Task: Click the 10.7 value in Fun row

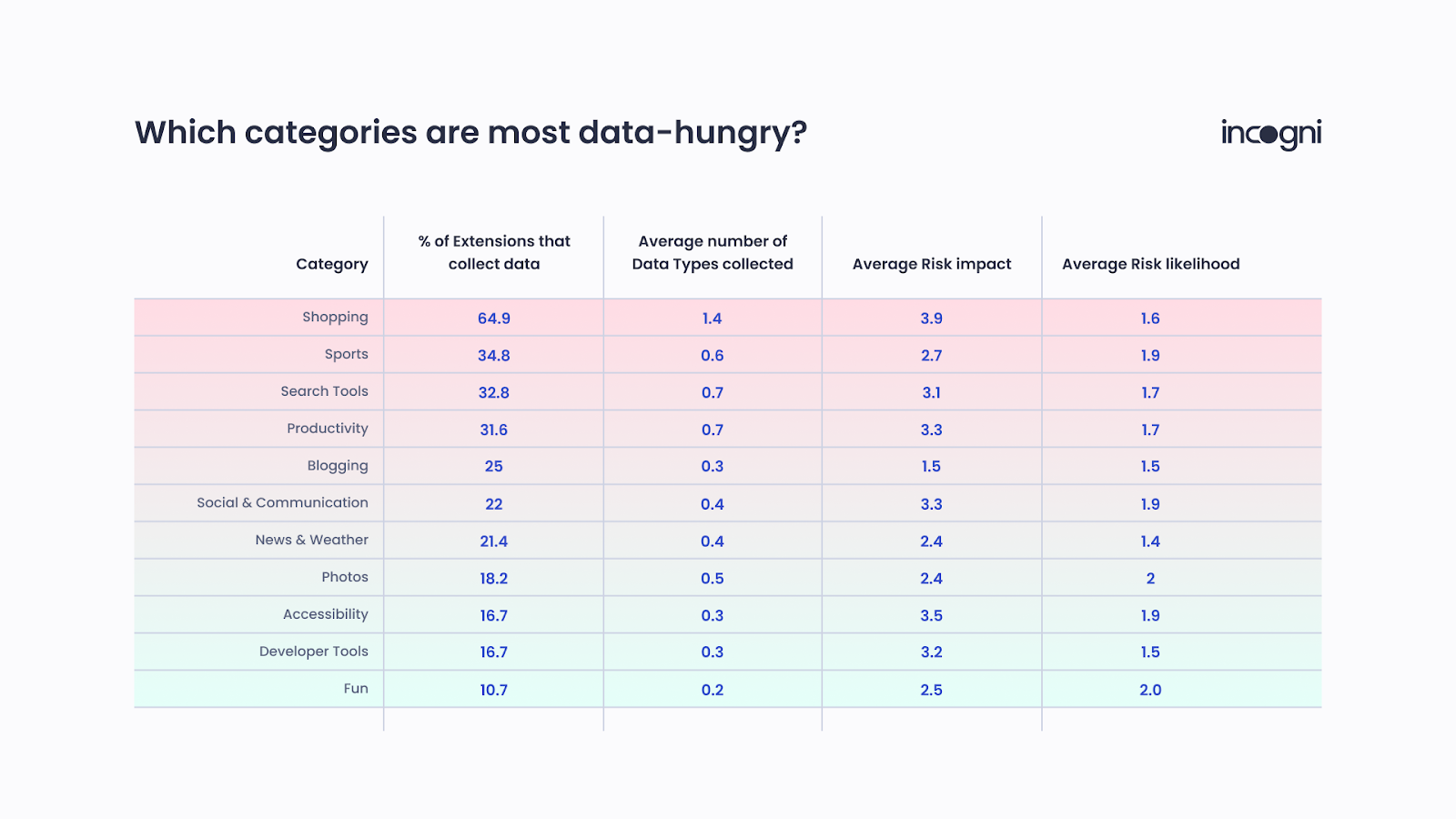Action: 494,690
